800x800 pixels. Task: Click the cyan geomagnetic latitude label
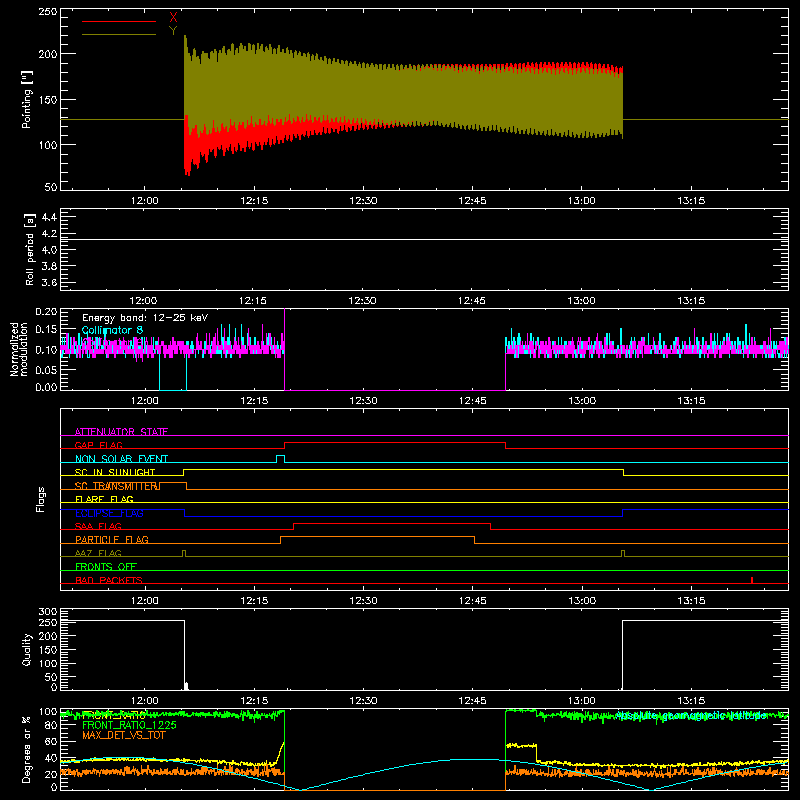(x=691, y=715)
